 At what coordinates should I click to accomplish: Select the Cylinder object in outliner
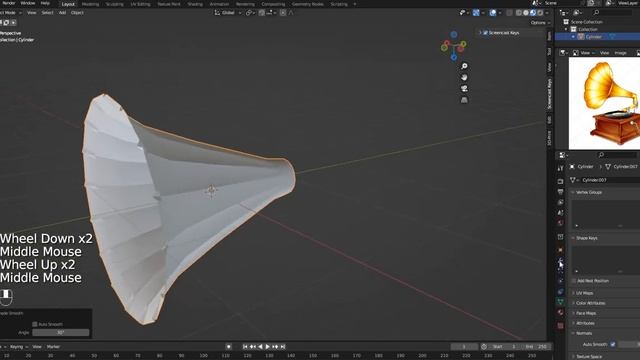593,37
